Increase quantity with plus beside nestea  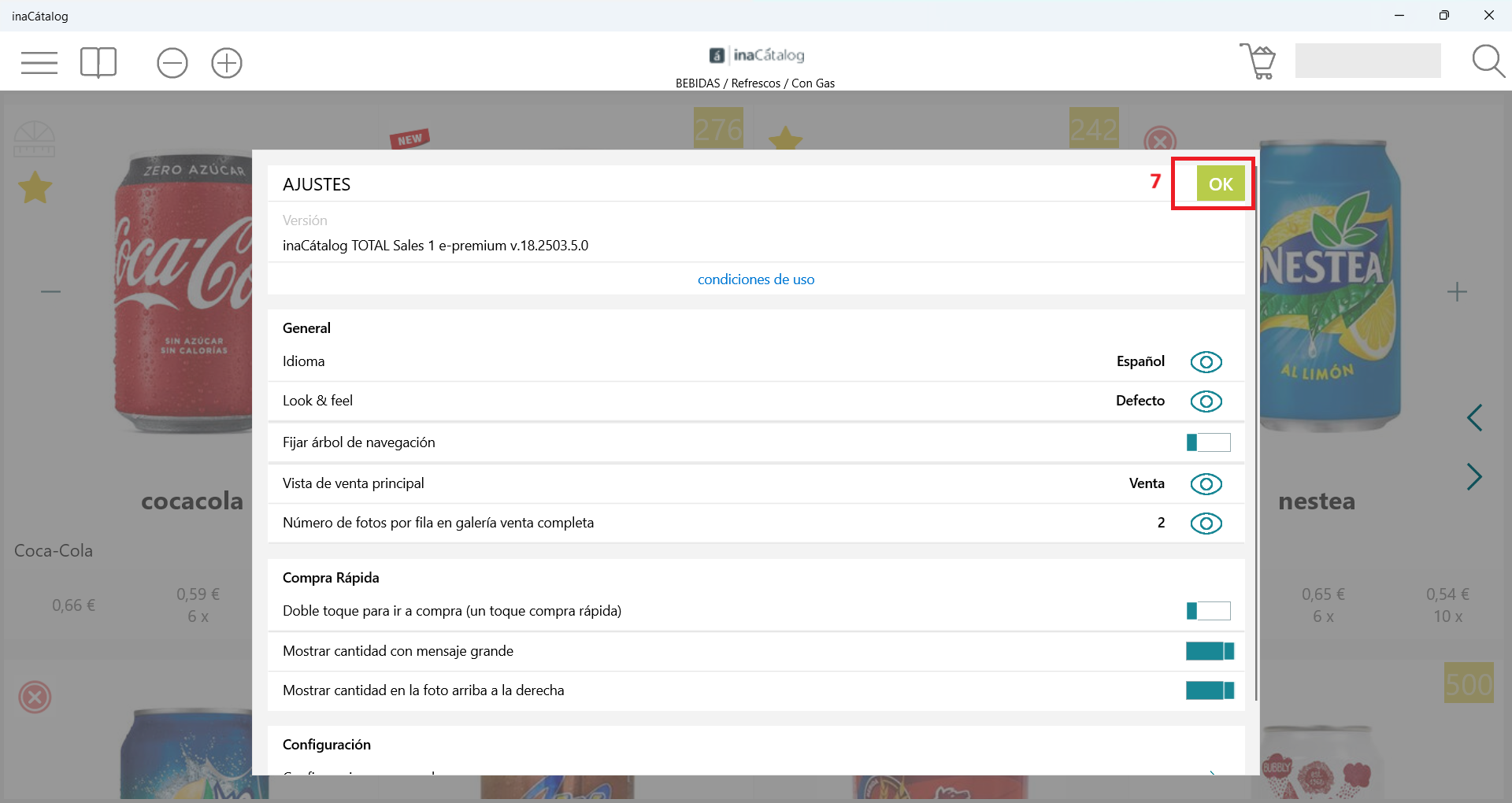point(1457,292)
